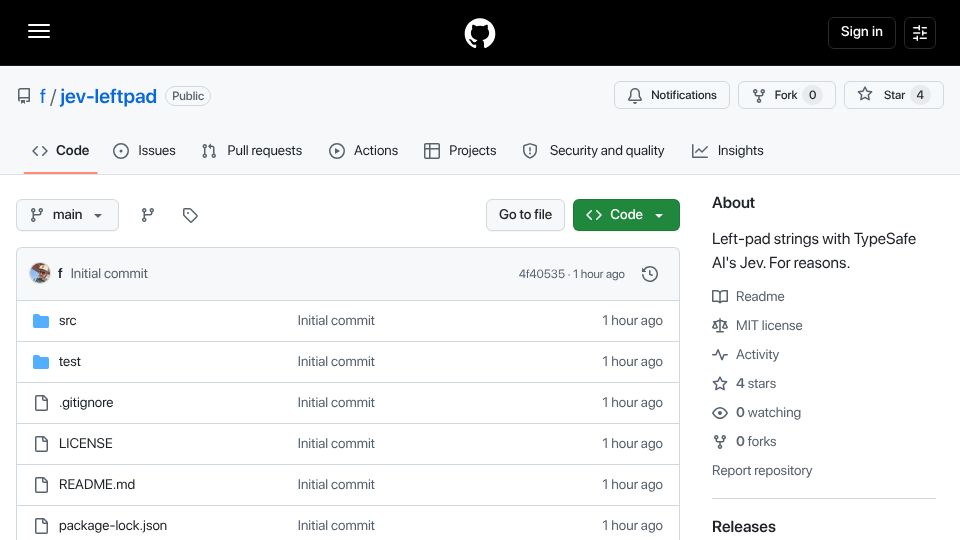Screen dimensions: 960x540
Task: Click the Public visibility badge
Action: pyautogui.click(x=188, y=96)
